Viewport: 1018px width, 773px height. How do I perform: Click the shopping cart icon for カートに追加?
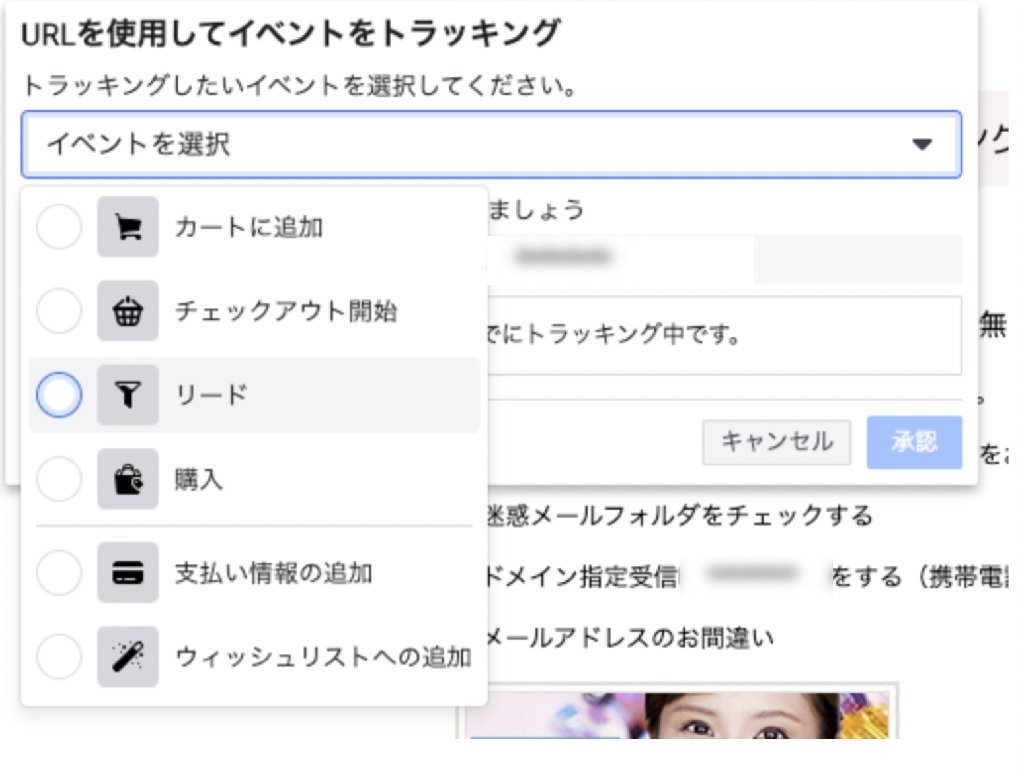(x=128, y=227)
